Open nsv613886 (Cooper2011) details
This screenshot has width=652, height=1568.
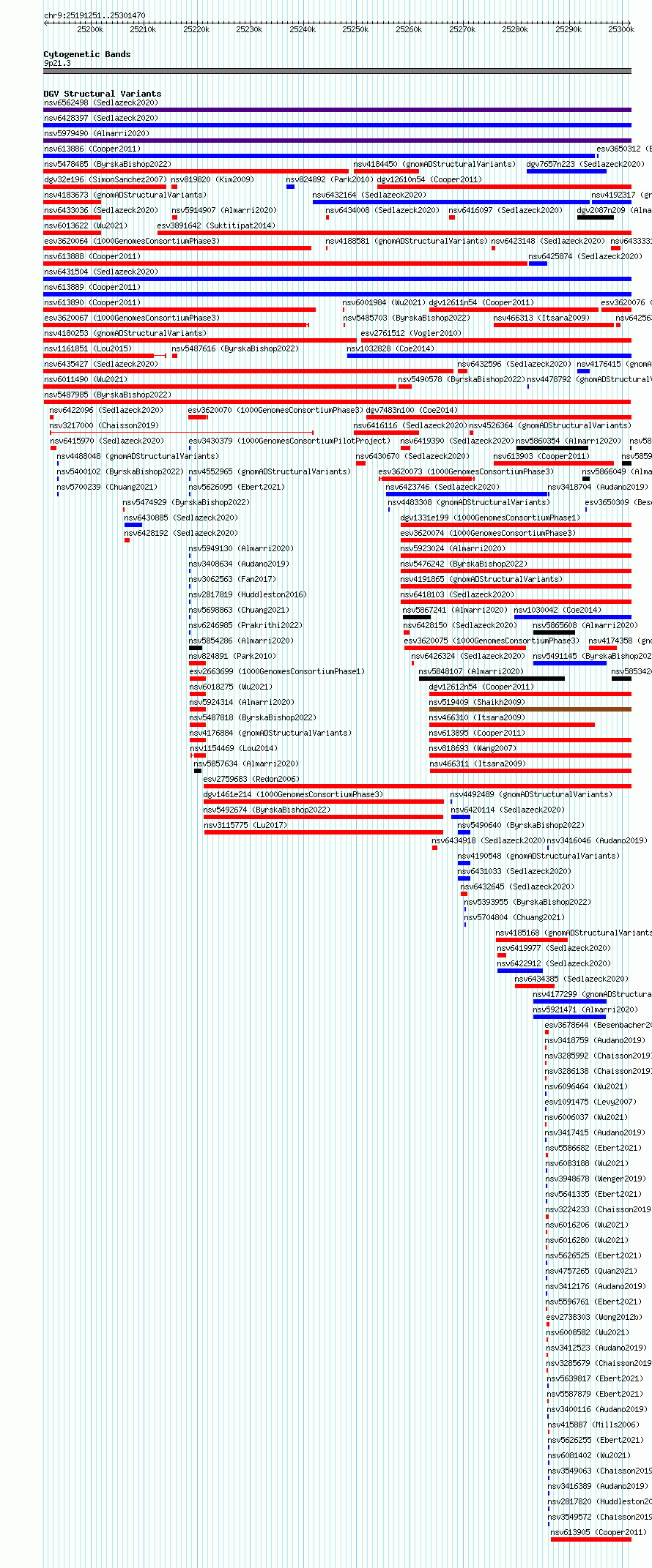point(92,149)
